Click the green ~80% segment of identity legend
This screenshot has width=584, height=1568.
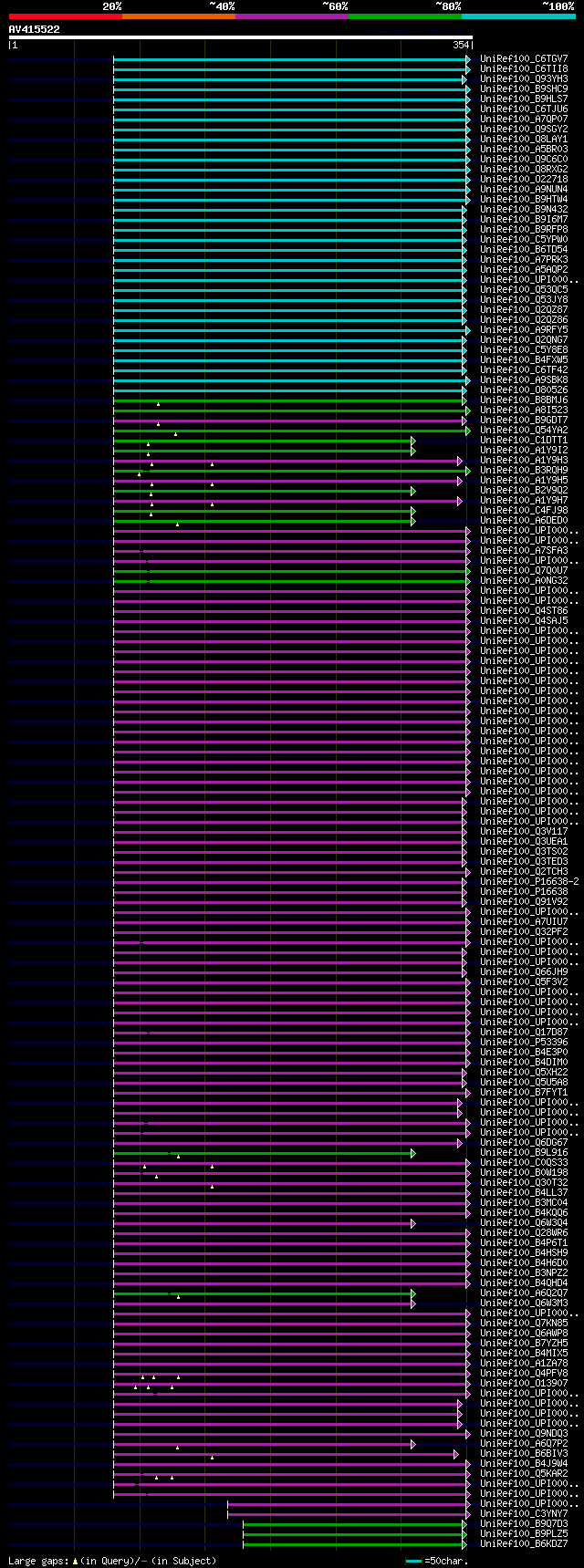pyautogui.click(x=405, y=16)
